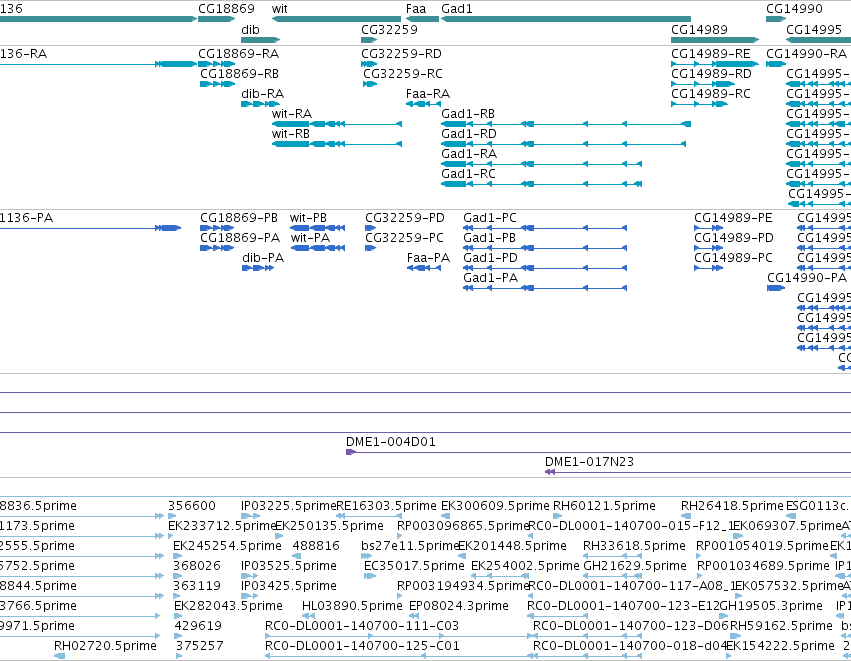
Task: Click transcript Gad1-RC
Action: pos(542,185)
